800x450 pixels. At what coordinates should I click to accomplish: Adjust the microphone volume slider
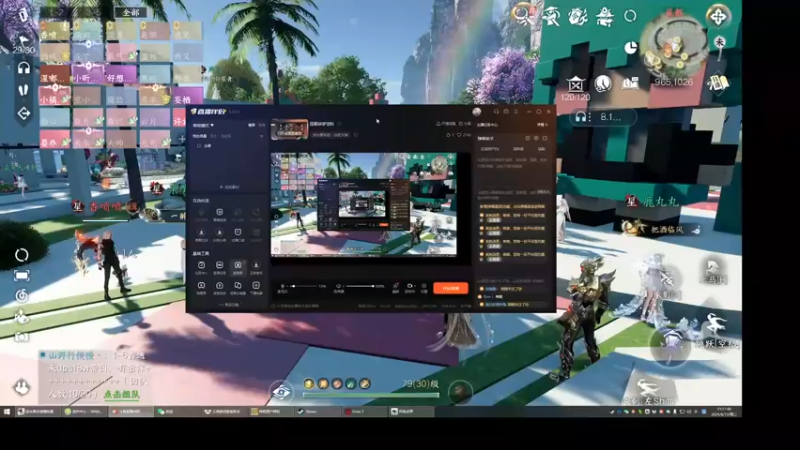(306, 286)
